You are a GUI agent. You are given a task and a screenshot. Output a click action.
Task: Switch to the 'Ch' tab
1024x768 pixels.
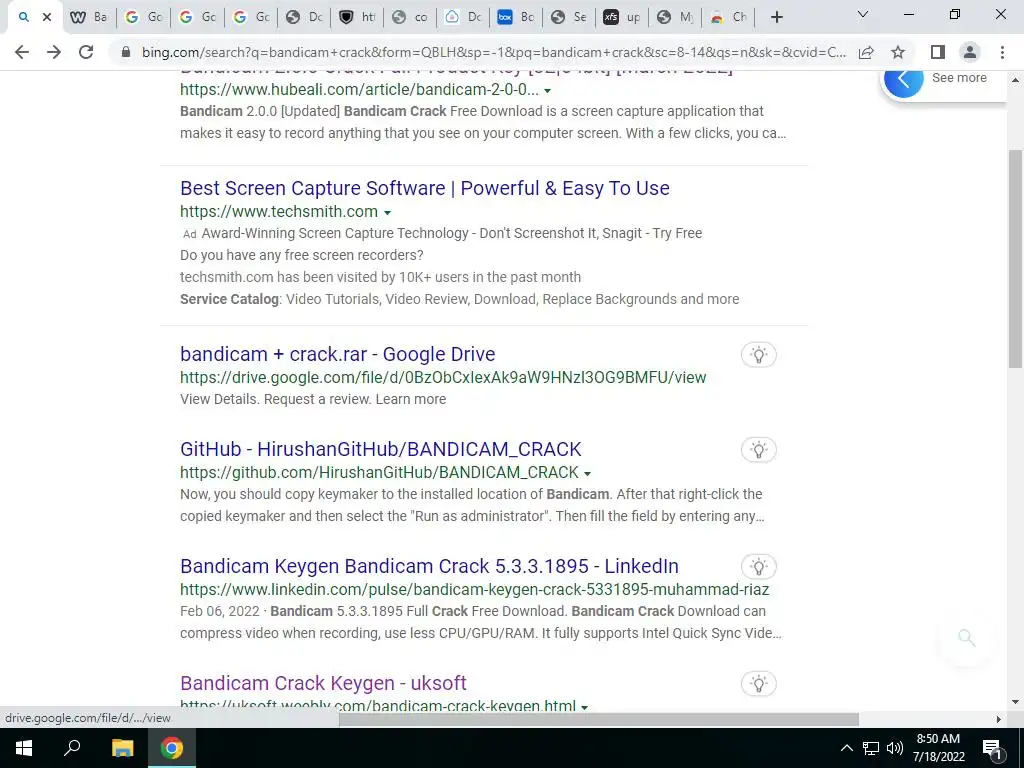coord(728,18)
